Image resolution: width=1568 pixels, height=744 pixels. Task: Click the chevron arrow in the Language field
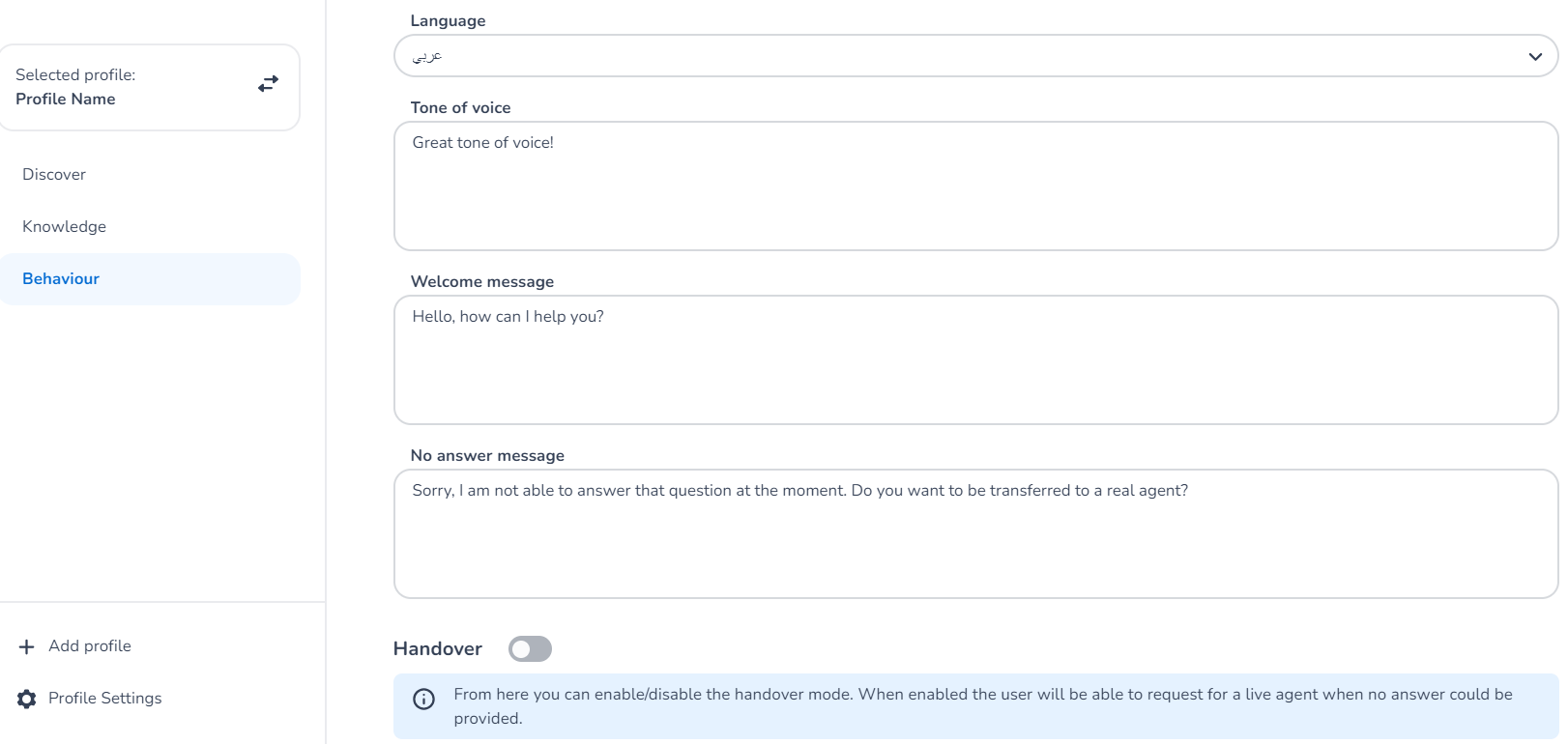click(x=1534, y=56)
